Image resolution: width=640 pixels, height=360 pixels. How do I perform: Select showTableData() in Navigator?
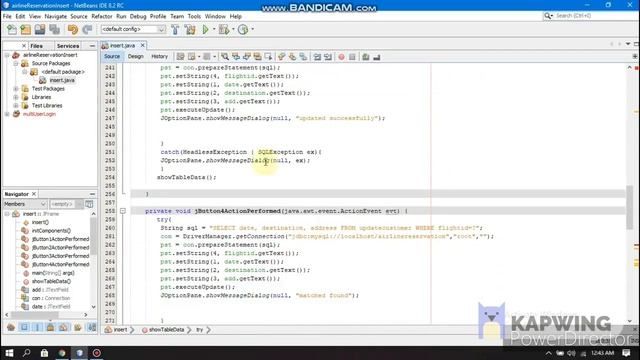click(x=51, y=281)
